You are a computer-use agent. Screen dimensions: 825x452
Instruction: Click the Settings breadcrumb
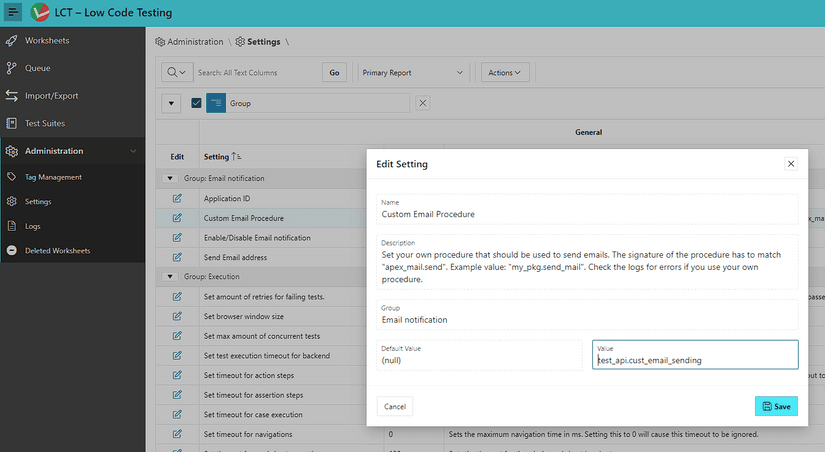[x=258, y=42]
